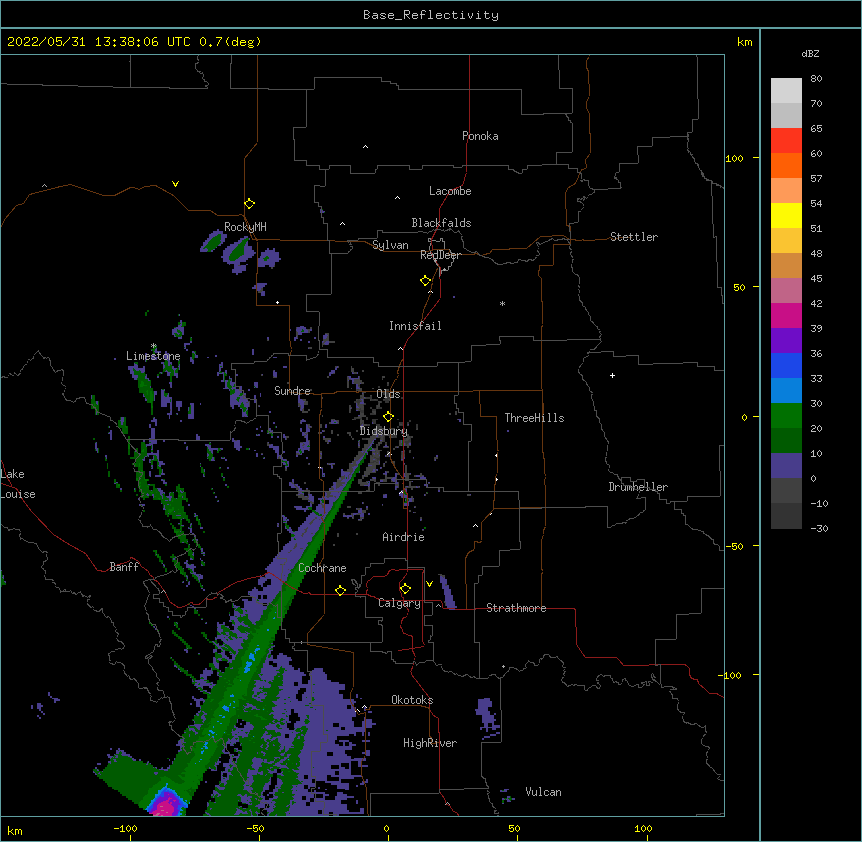Click the Innisfail label
This screenshot has width=862, height=842.
tap(415, 326)
